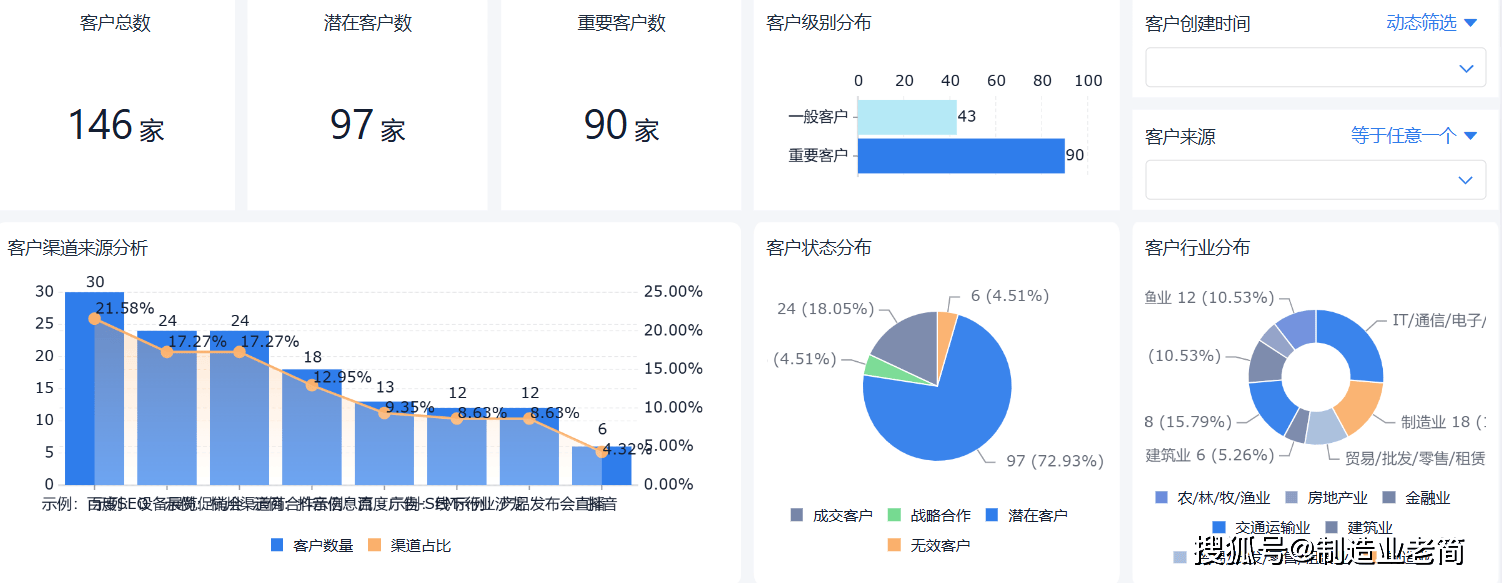Open the 等于任意一个 condition dropdown
The height and width of the screenshot is (583, 1502).
[x=1414, y=135]
